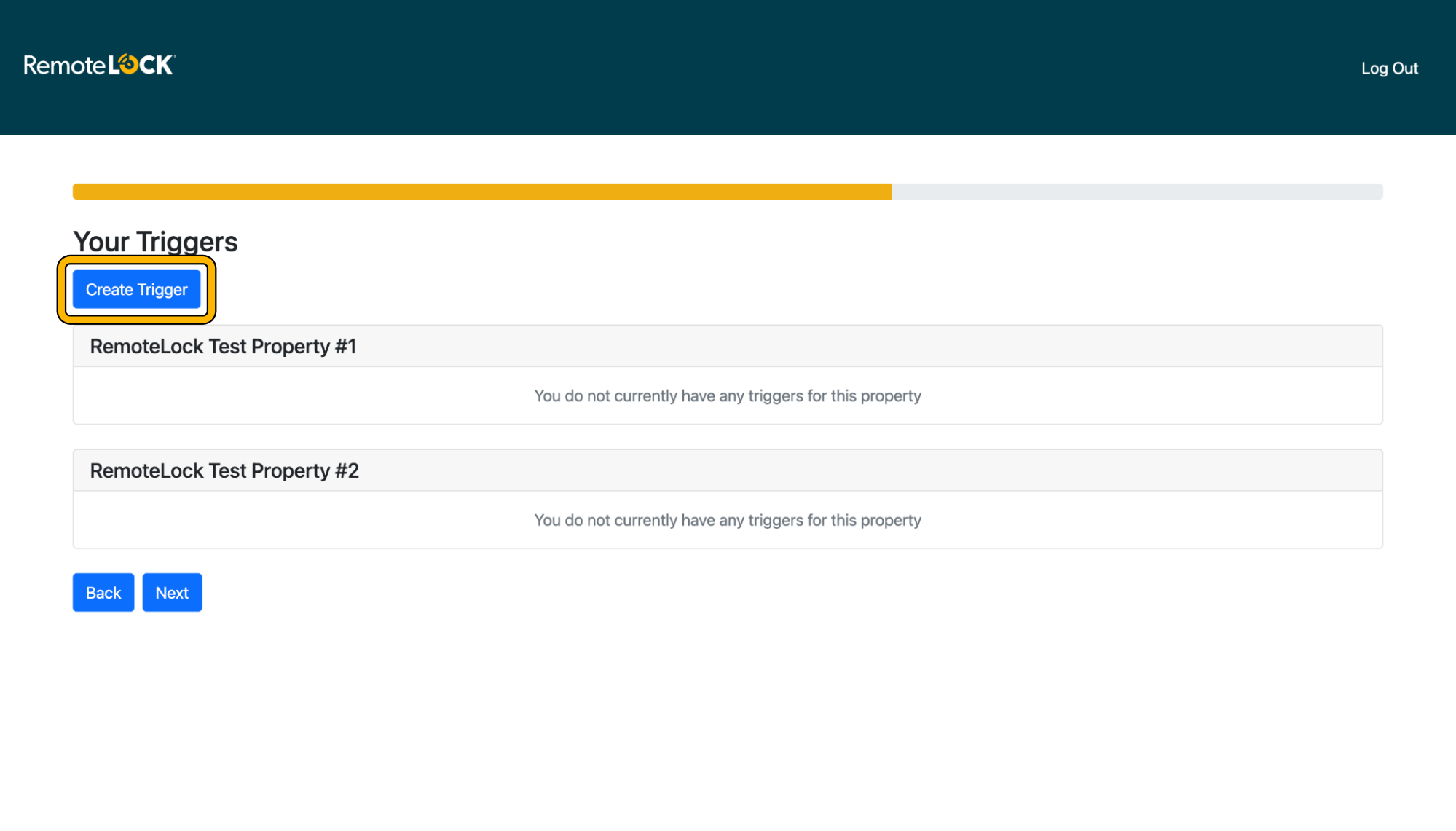Click the unfilled gray progress bar segment
This screenshot has width=1456, height=831.
click(1136, 191)
